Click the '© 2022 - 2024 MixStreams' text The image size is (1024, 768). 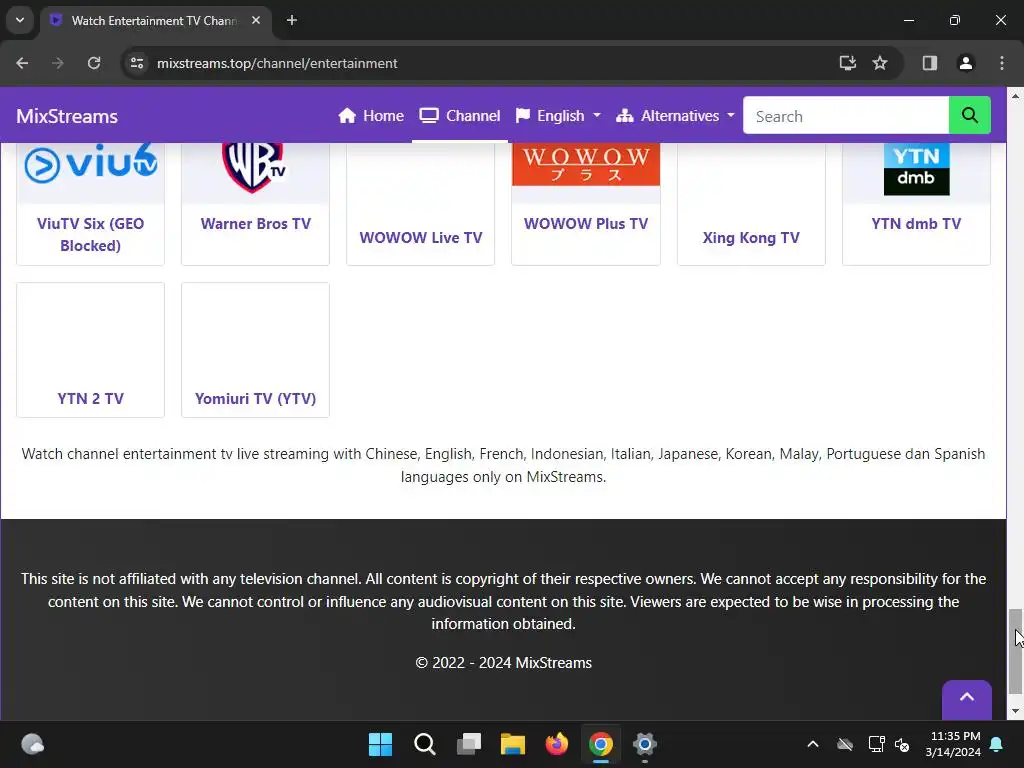(504, 662)
